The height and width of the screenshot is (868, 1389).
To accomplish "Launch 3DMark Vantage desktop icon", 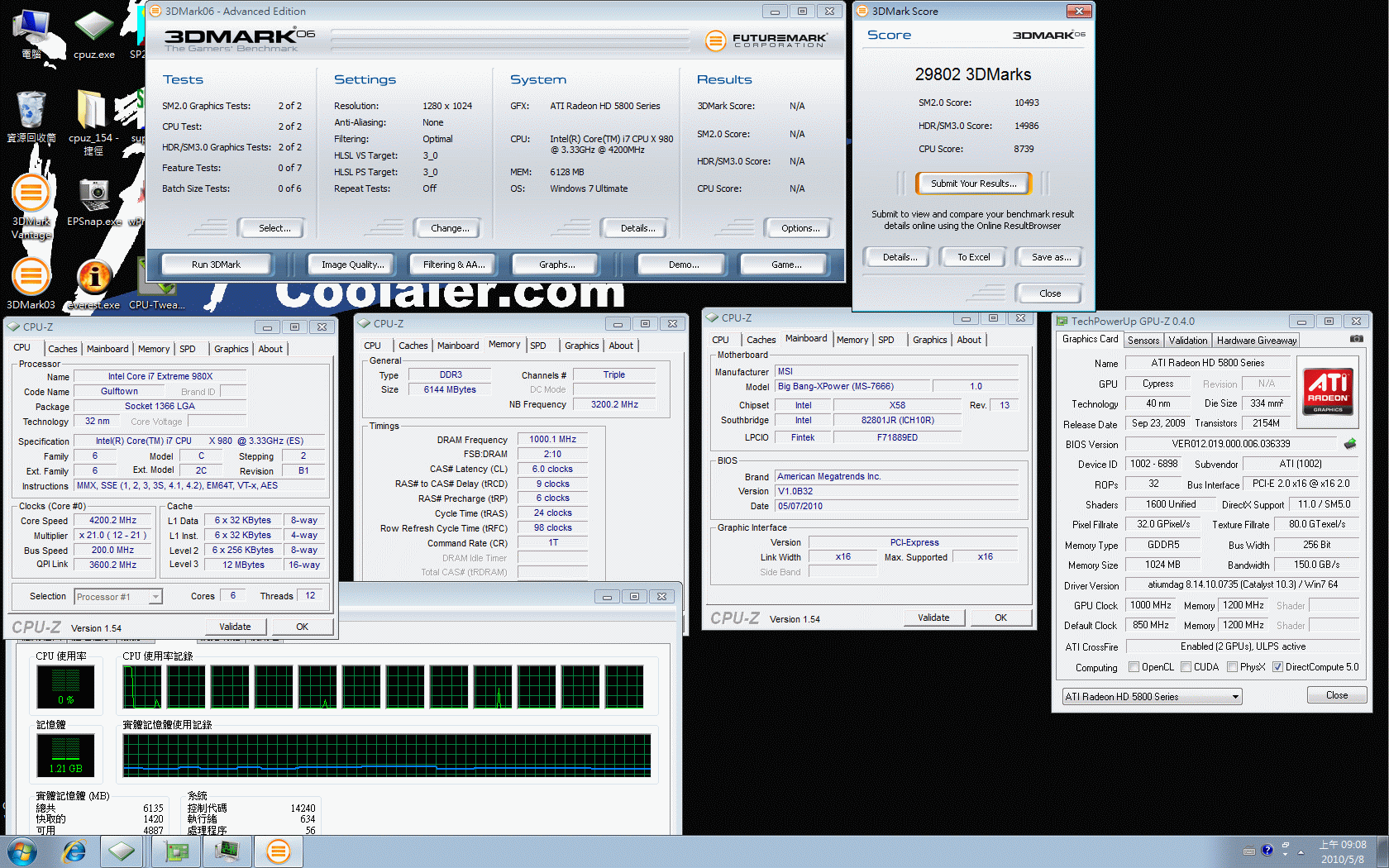I will 31,207.
